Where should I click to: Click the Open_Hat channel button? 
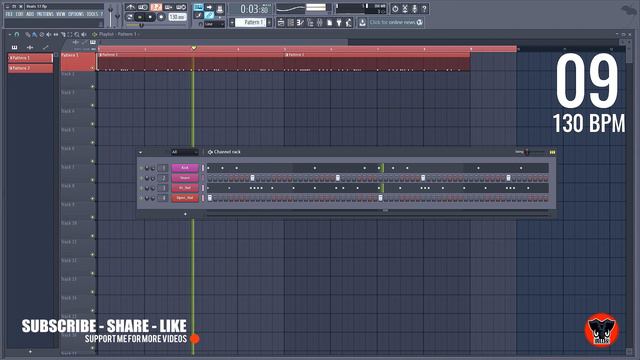click(185, 198)
